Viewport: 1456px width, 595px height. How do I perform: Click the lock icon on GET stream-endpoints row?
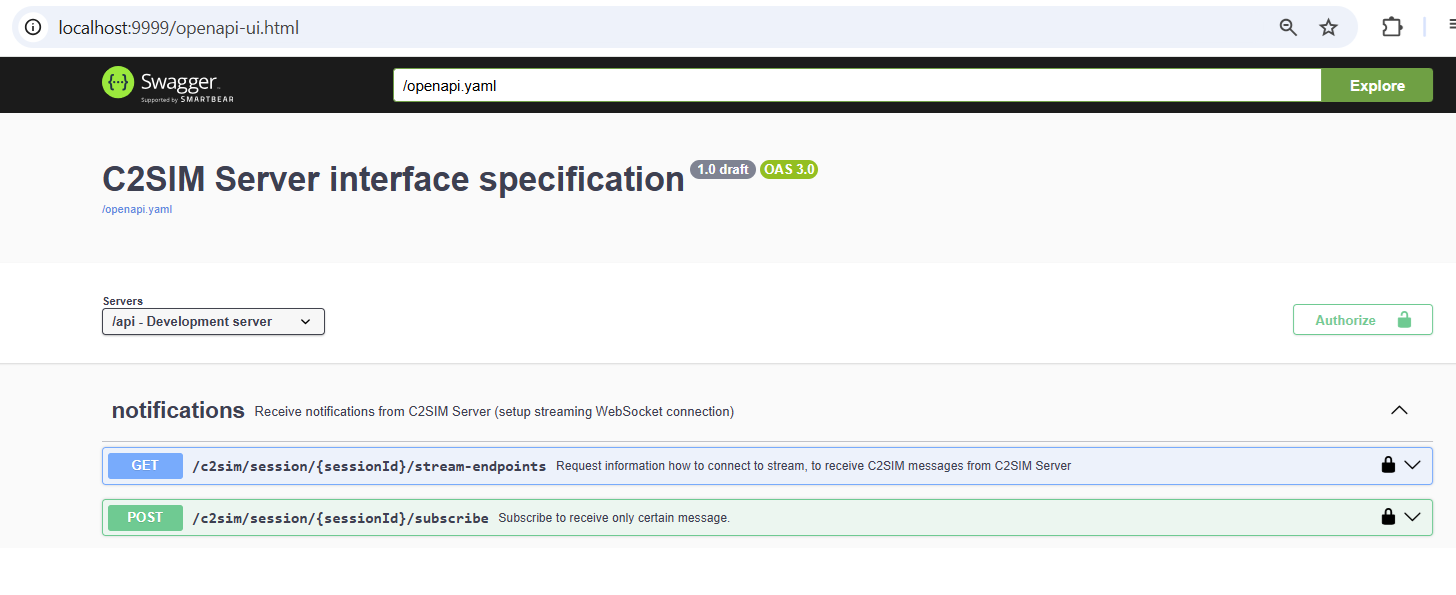click(x=1388, y=465)
